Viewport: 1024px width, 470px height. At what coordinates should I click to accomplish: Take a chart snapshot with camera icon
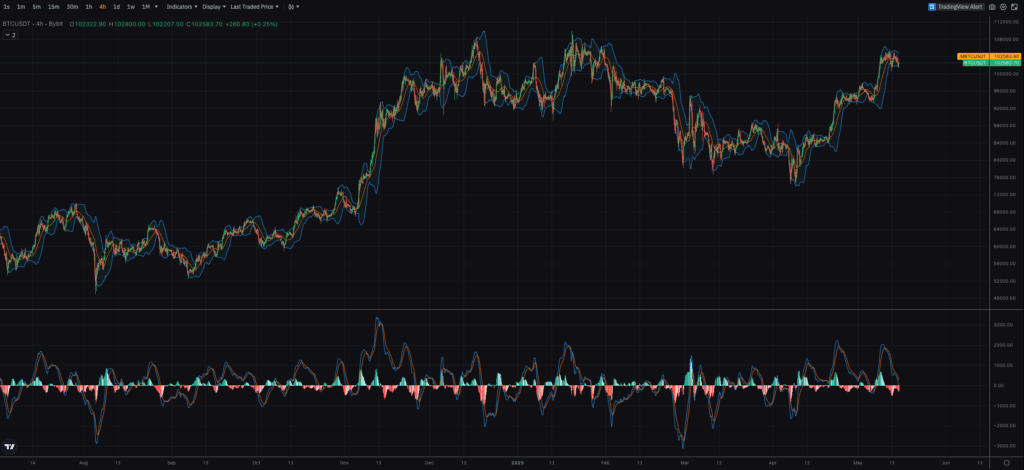point(991,6)
